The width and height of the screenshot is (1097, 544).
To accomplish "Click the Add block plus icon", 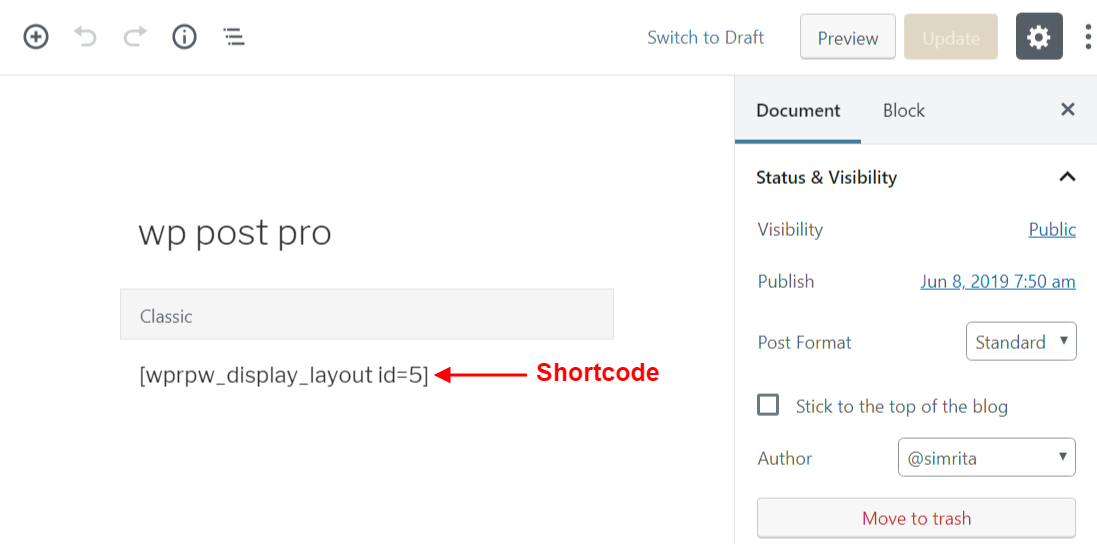I will pyautogui.click(x=36, y=36).
